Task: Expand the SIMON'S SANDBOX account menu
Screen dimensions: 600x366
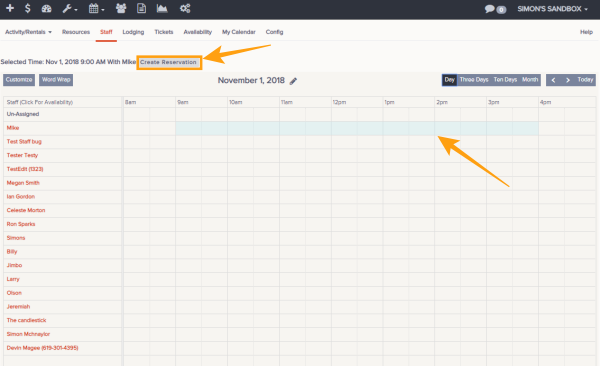Action: (x=552, y=9)
